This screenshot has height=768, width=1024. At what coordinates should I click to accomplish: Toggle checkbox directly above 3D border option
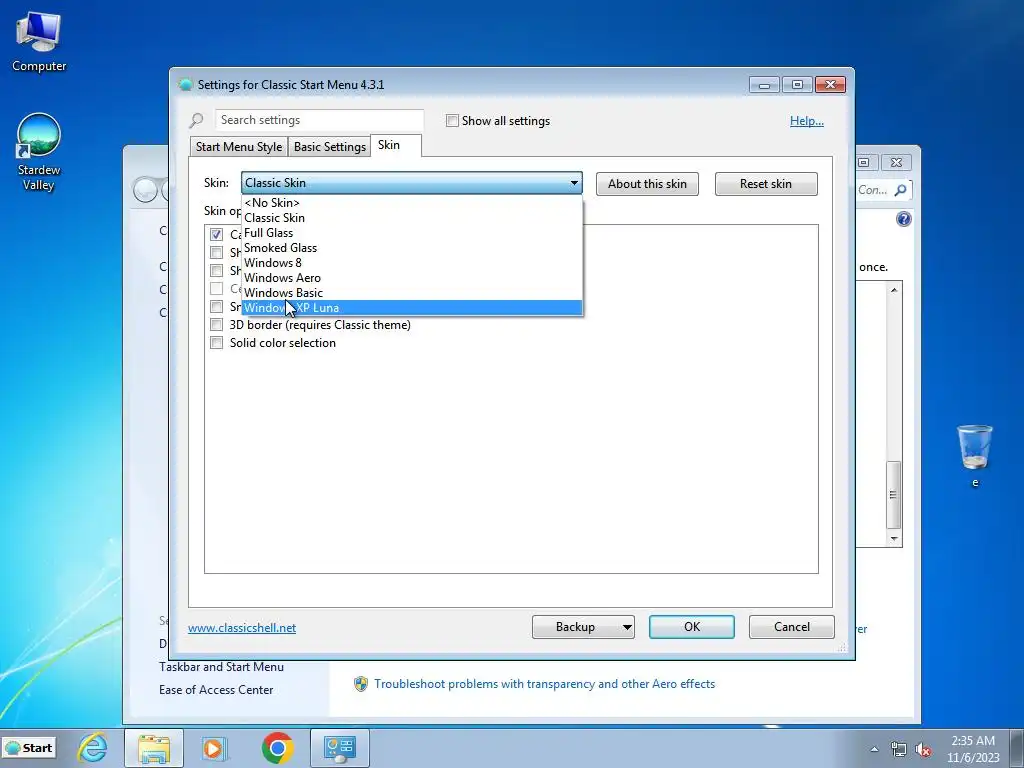point(216,306)
